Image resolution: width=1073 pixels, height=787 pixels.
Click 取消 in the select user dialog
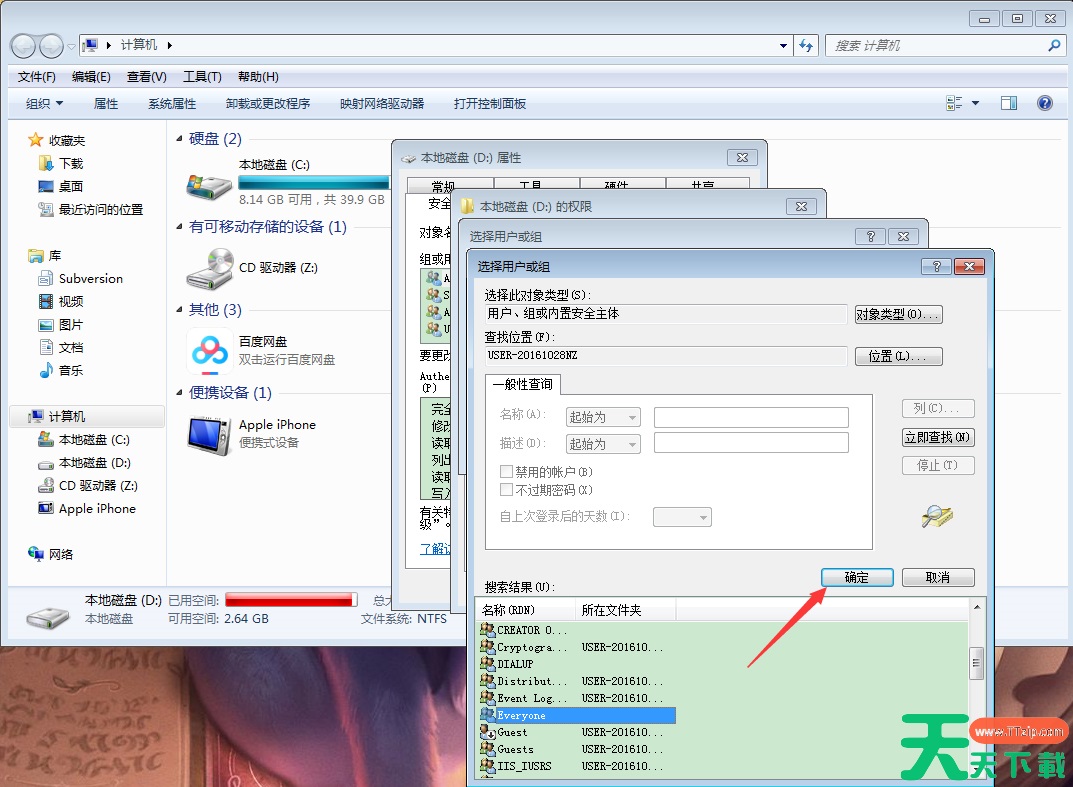(x=938, y=578)
